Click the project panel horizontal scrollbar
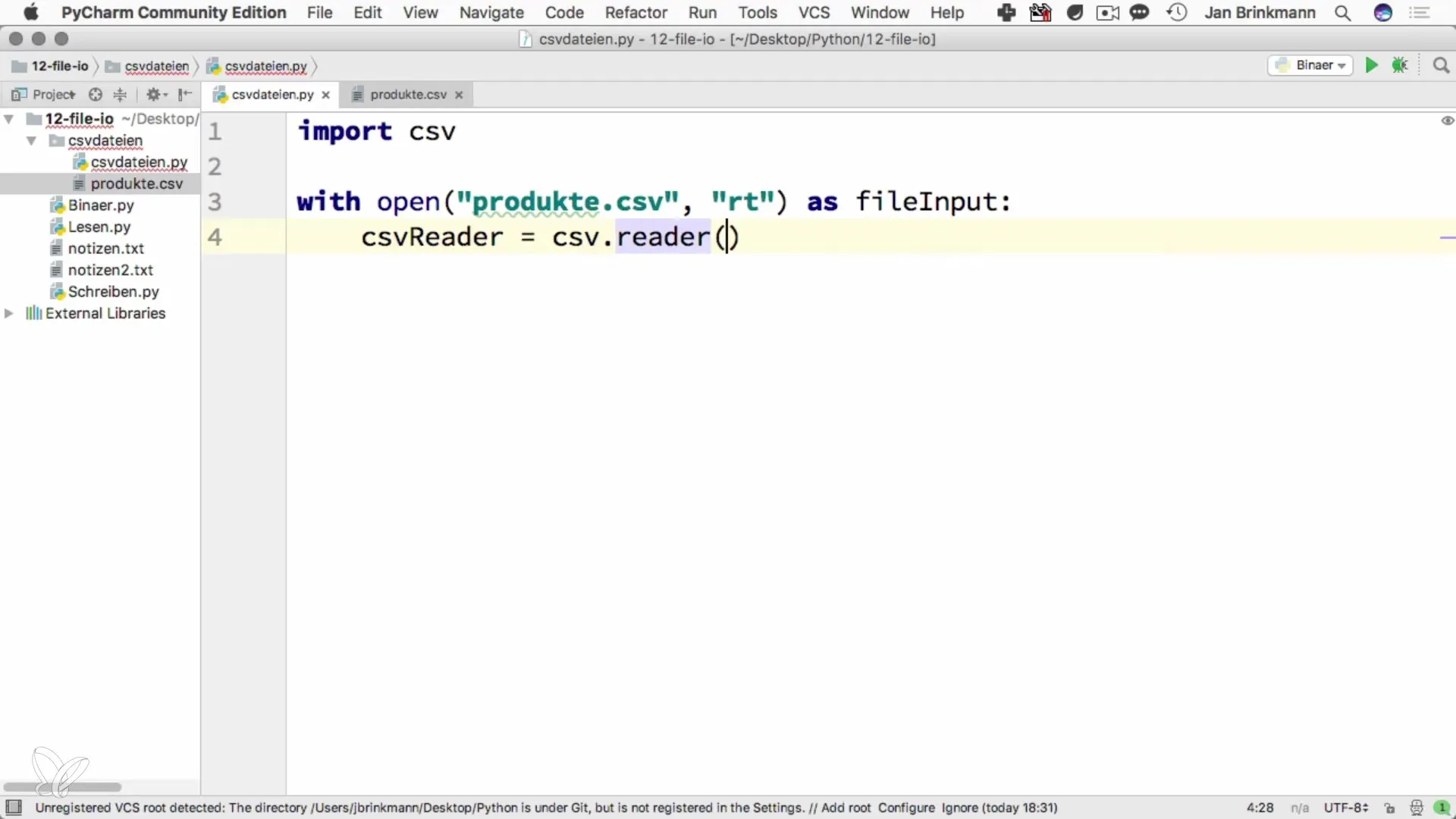Screen dimensions: 1456x819 (62, 787)
